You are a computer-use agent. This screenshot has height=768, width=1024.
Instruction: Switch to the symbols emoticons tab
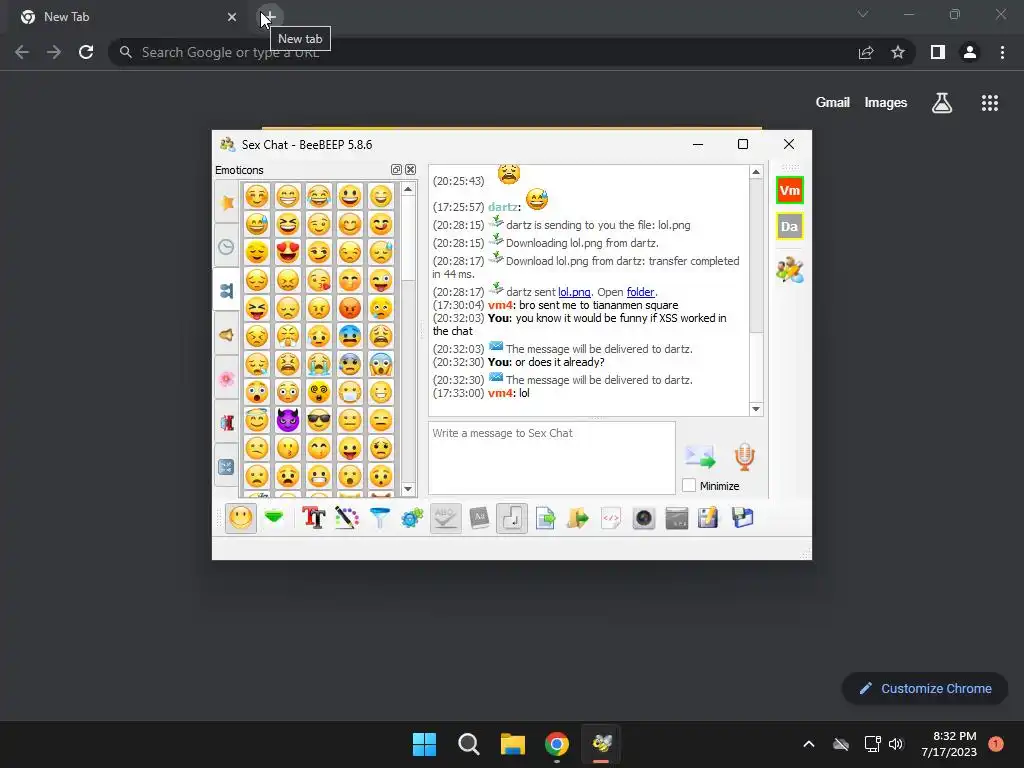(227, 466)
